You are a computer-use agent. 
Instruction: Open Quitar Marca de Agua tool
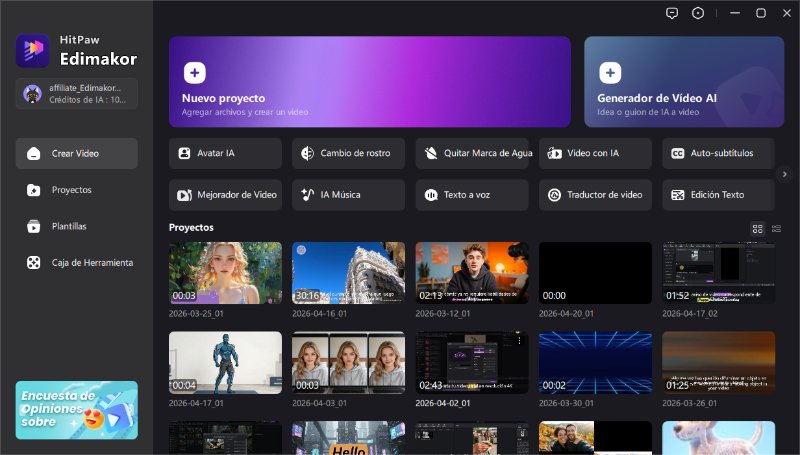pyautogui.click(x=471, y=153)
